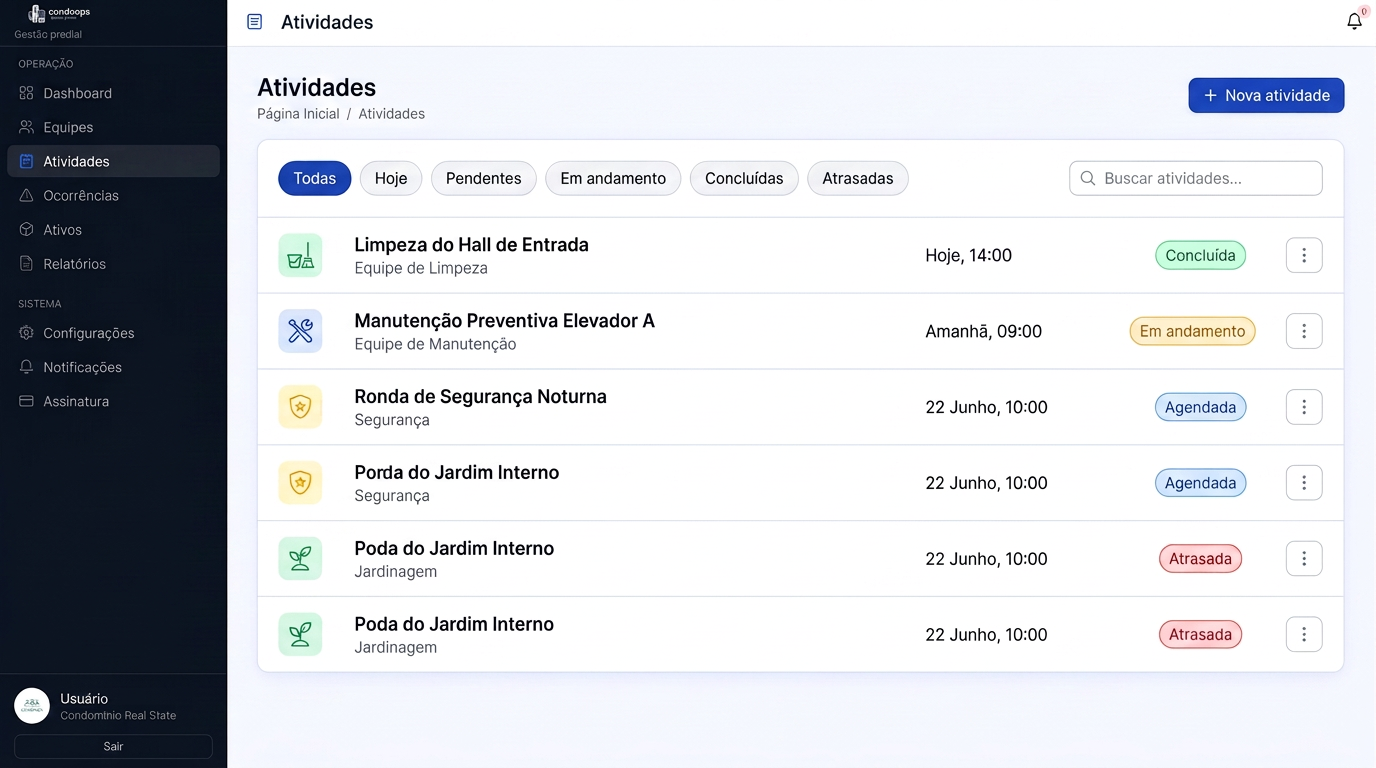Viewport: 1376px width, 768px height.
Task: Filter activities by Pendentes
Action: [x=484, y=178]
